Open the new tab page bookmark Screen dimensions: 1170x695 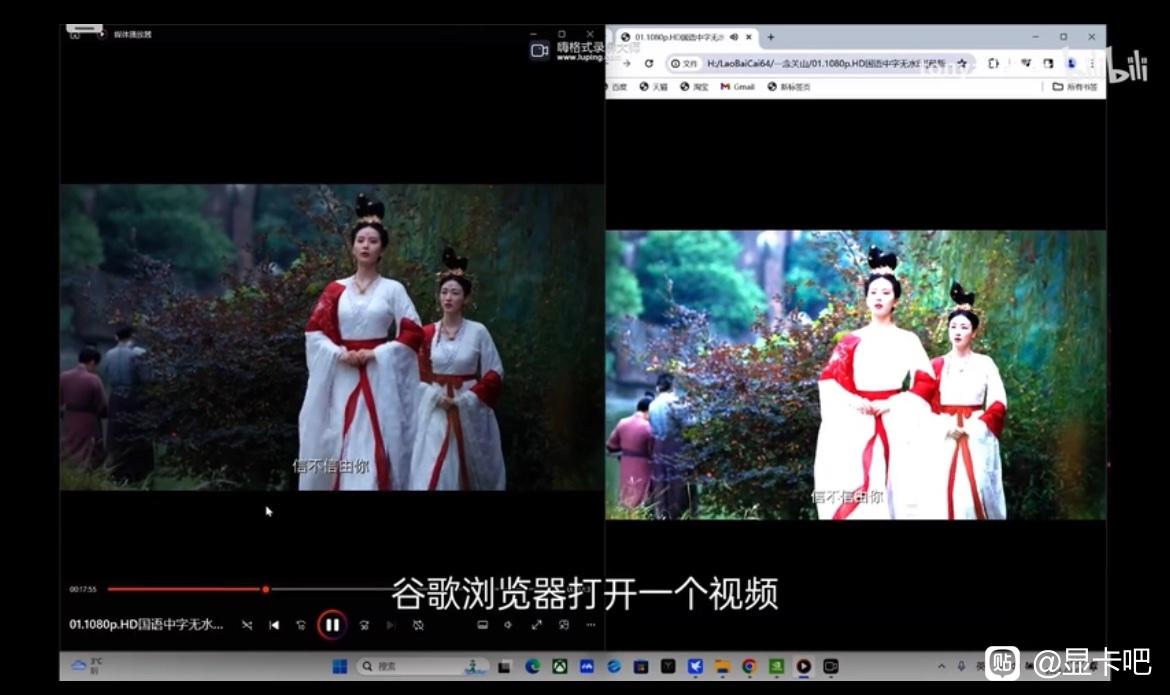[x=789, y=87]
